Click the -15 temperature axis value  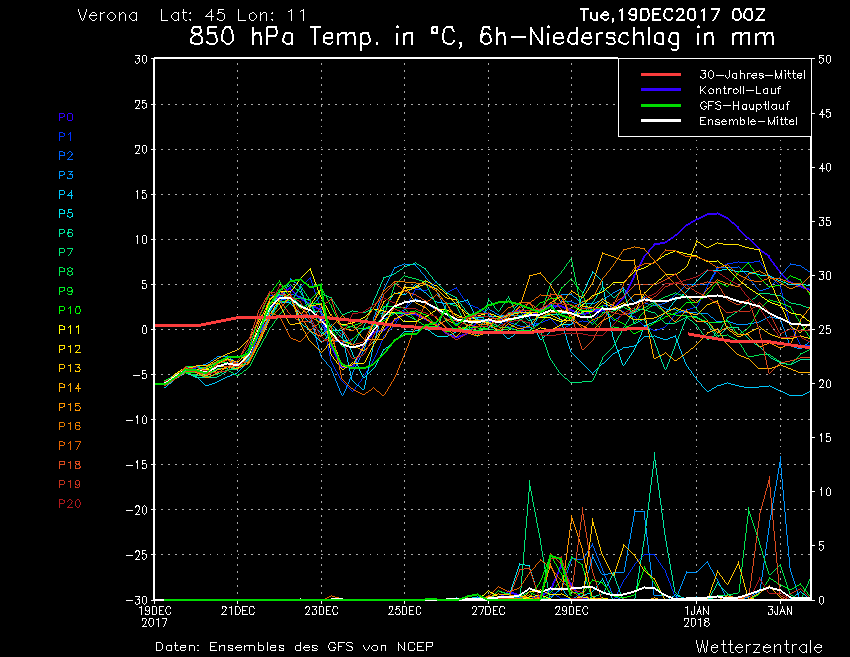coord(137,465)
